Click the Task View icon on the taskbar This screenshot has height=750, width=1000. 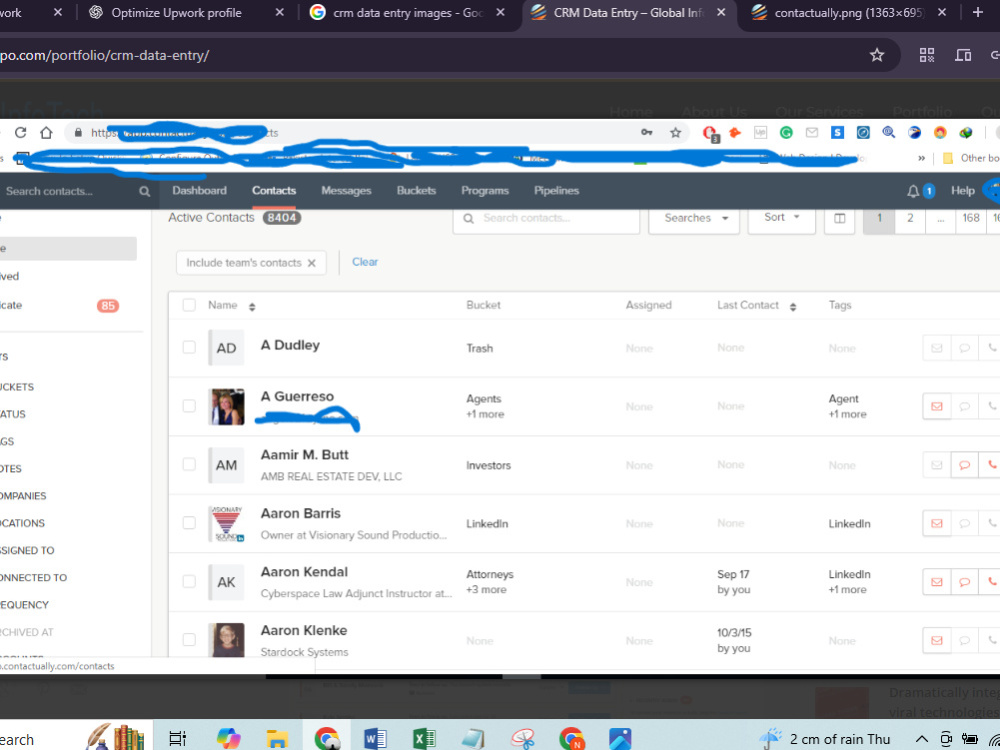click(177, 739)
